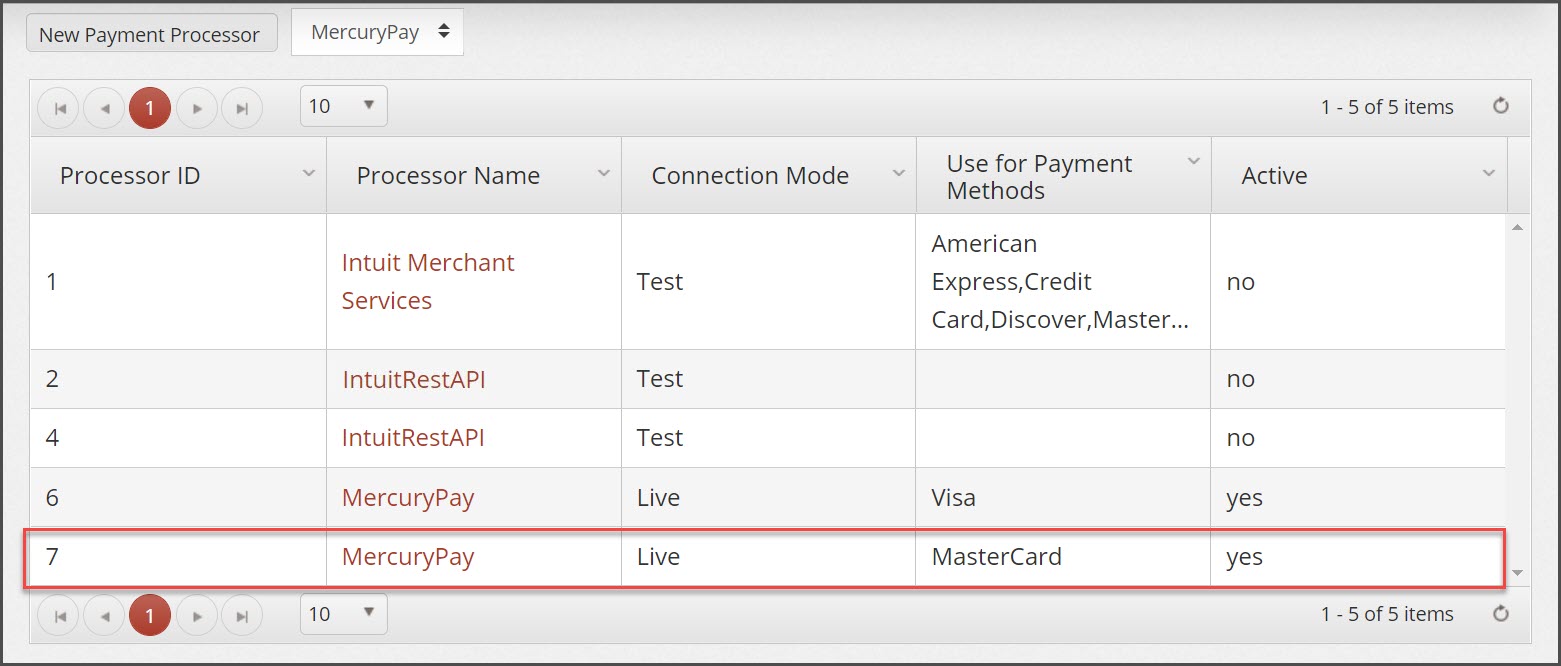Click scroll up arrow of grid scrollbar
Screen dimensions: 1561x666
coord(1517,228)
